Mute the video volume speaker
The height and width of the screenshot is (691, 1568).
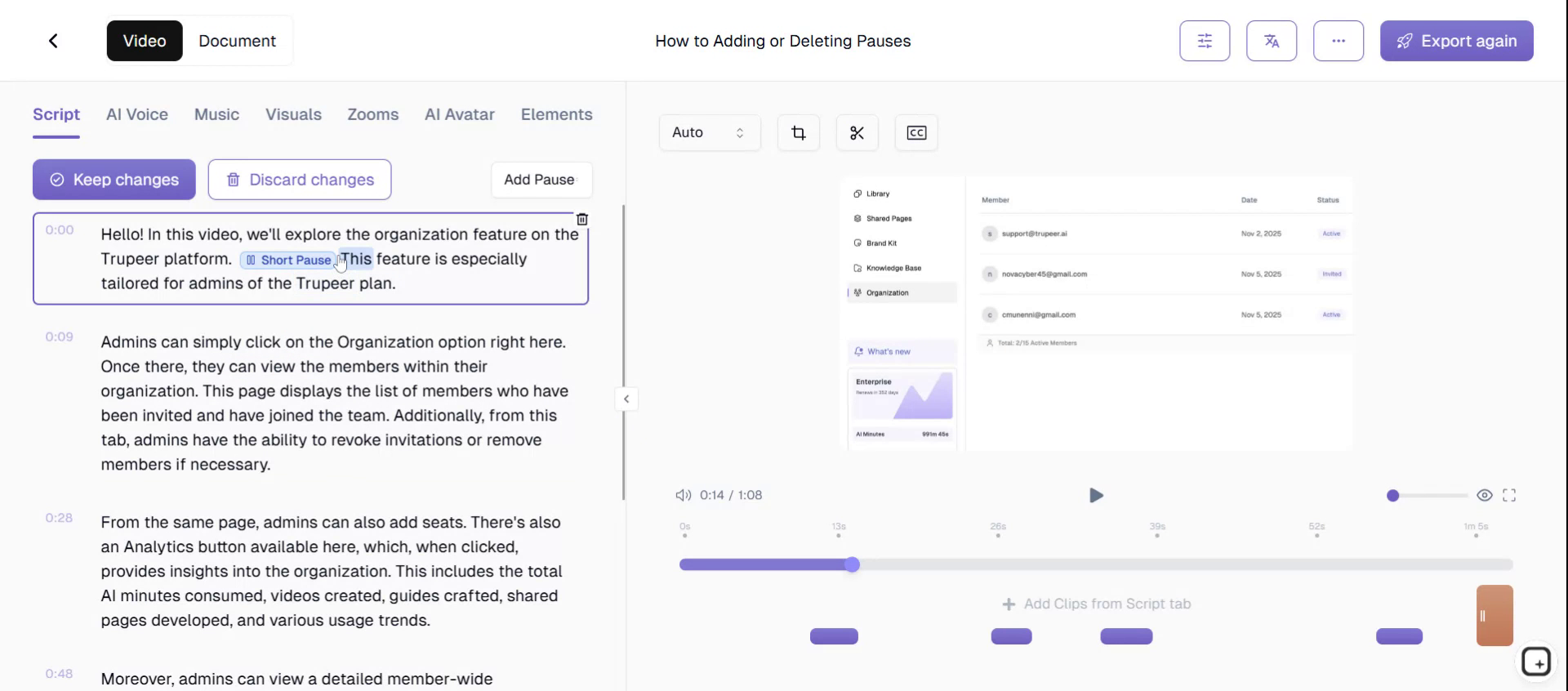pyautogui.click(x=683, y=495)
